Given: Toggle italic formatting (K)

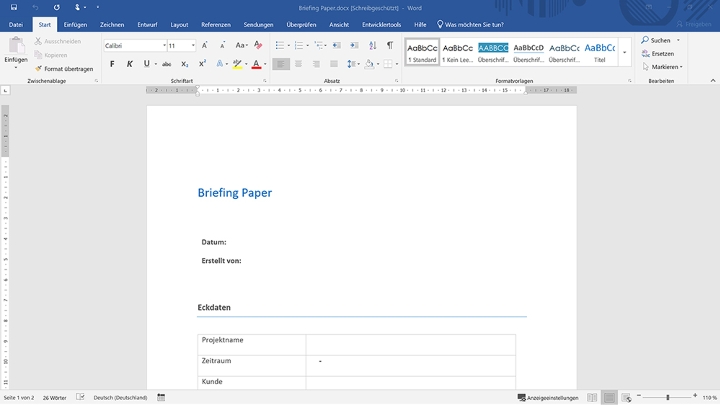Looking at the screenshot, I should point(129,64).
